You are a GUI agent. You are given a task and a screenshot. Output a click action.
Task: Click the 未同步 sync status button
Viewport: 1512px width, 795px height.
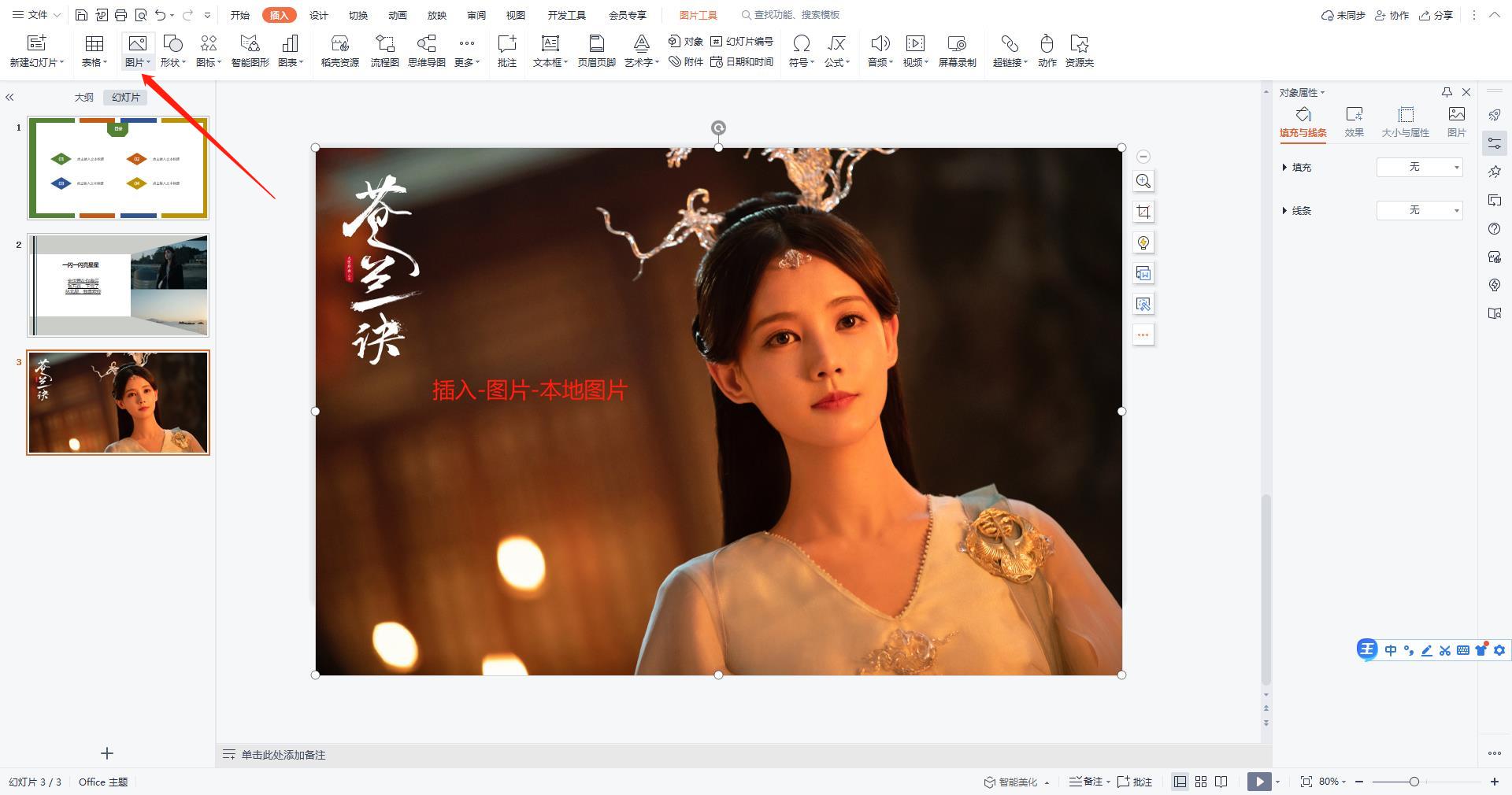point(1343,15)
